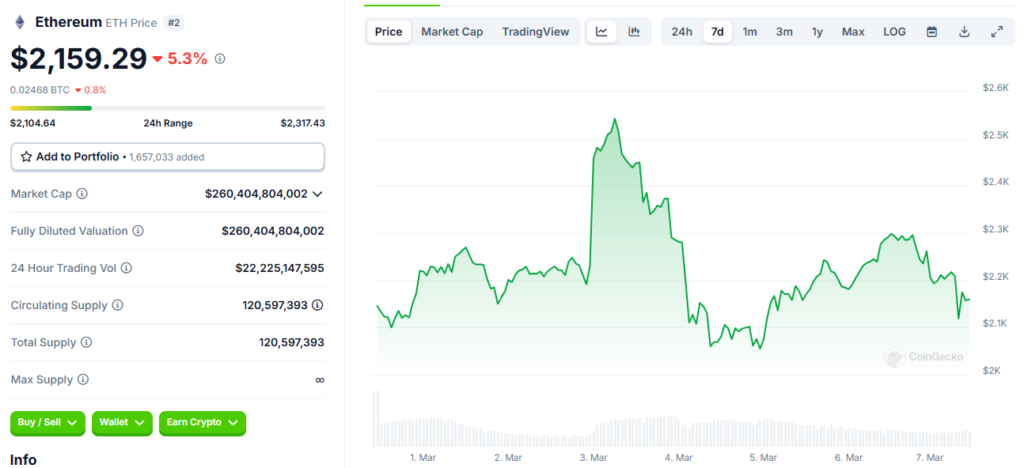Screen dimensions: 1024x468
Task: Set chart range to 1m
Action: pyautogui.click(x=750, y=31)
